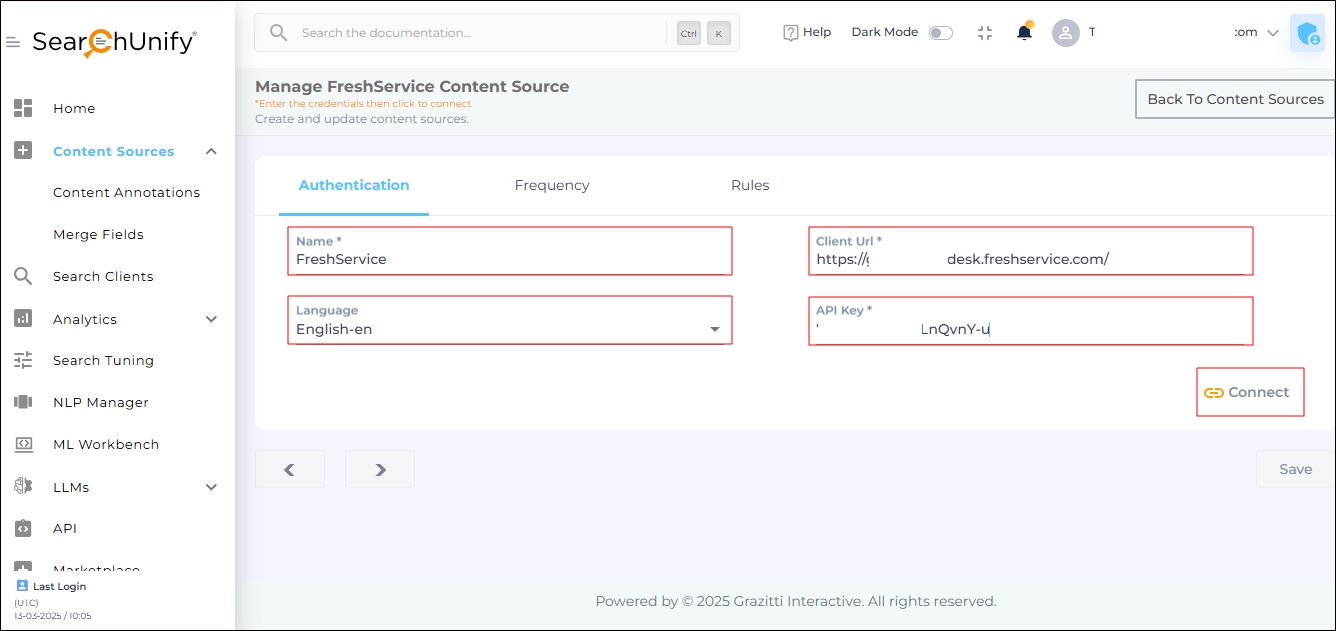Image resolution: width=1336 pixels, height=631 pixels.
Task: Click the hamburger menu icon beside logo
Action: pos(13,42)
